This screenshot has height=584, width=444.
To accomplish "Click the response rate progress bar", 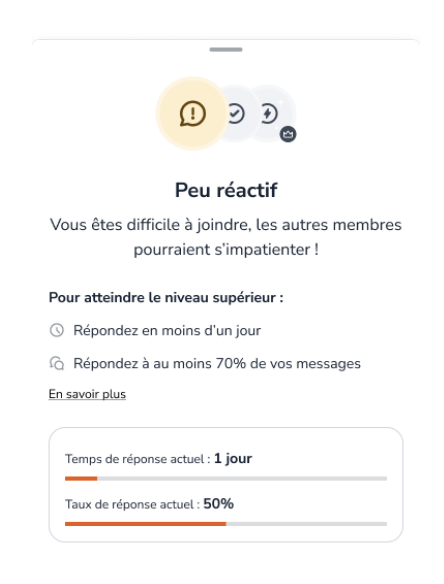I will point(226,524).
